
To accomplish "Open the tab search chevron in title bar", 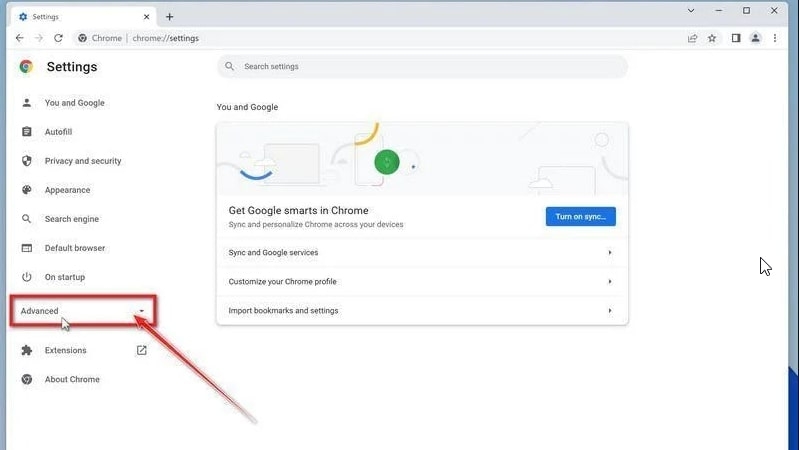I will pos(691,10).
